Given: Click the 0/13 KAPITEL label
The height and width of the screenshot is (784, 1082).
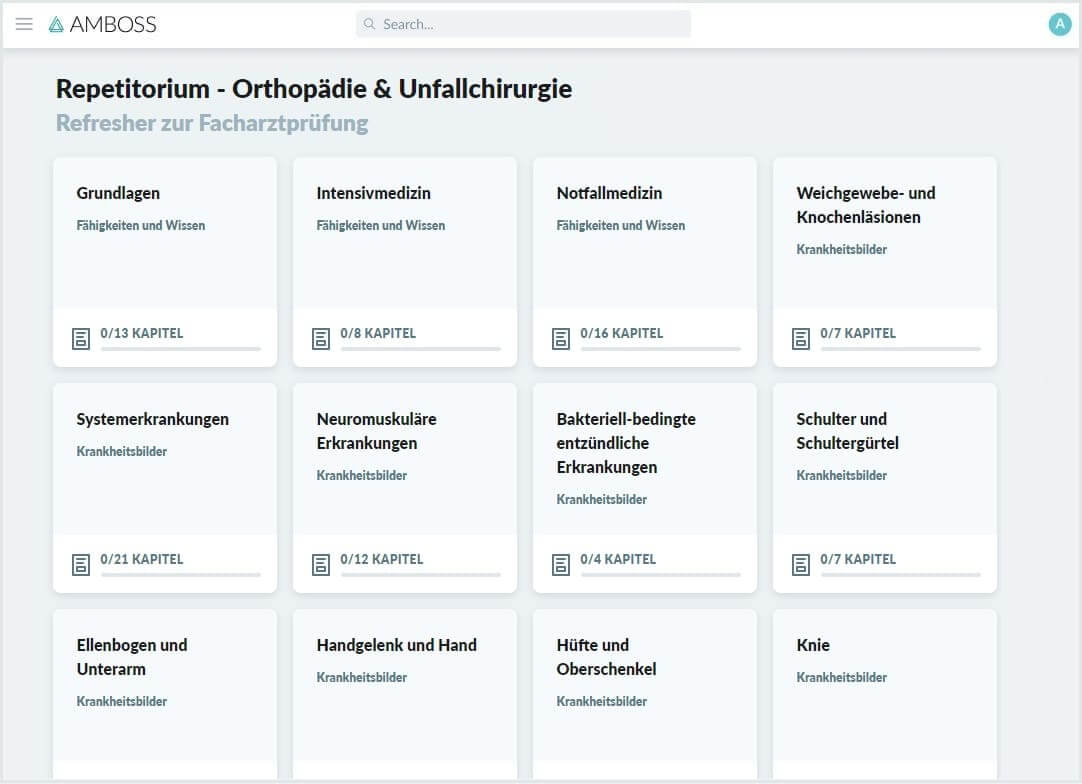Looking at the screenshot, I should 141,333.
